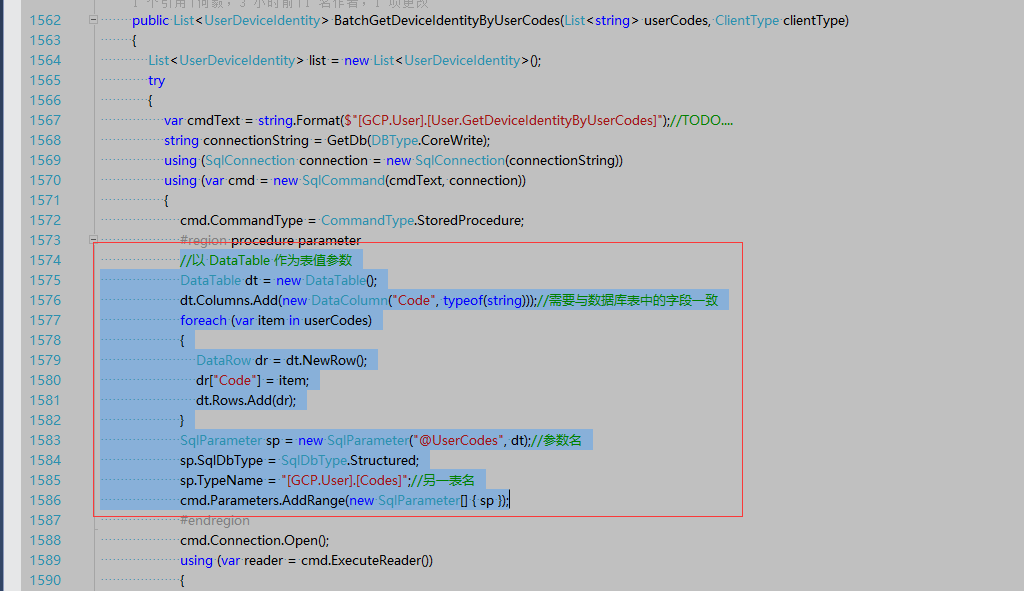Click line number 1567 in the gutter

[45, 120]
